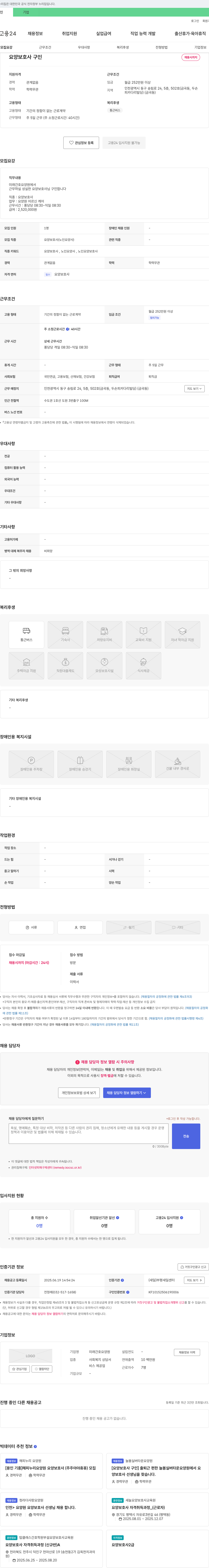This screenshot has height=1568, width=209.
Task: Click the 차량유지비 welfare icon
Action: (x=104, y=634)
